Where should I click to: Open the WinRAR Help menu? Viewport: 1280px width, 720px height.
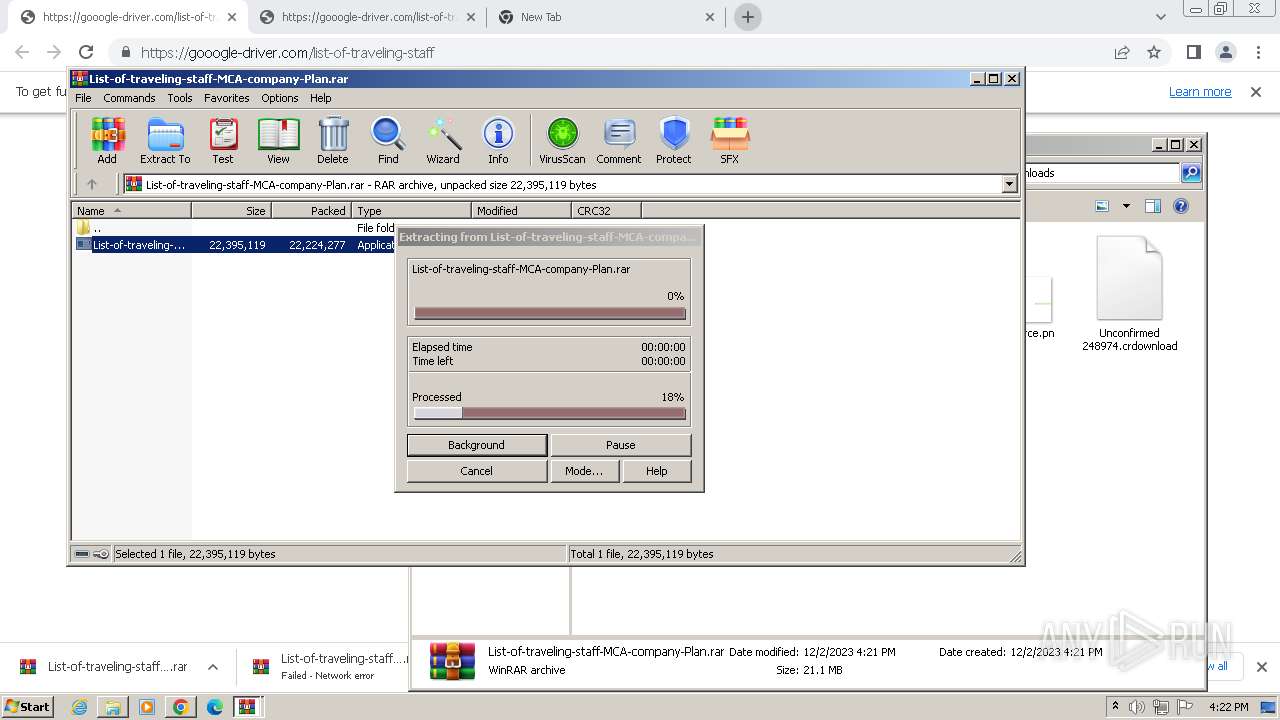(320, 98)
